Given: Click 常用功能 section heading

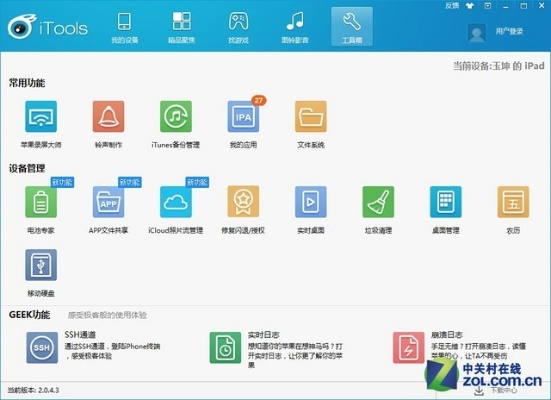Looking at the screenshot, I should [27, 83].
